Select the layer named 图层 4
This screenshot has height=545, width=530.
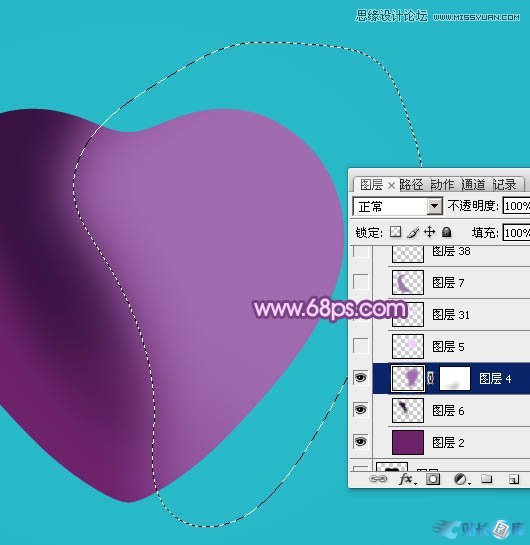coord(495,379)
